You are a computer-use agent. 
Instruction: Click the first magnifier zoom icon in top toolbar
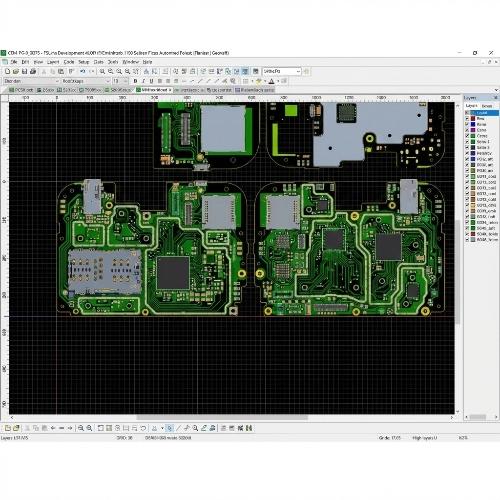pyautogui.click(x=102, y=71)
